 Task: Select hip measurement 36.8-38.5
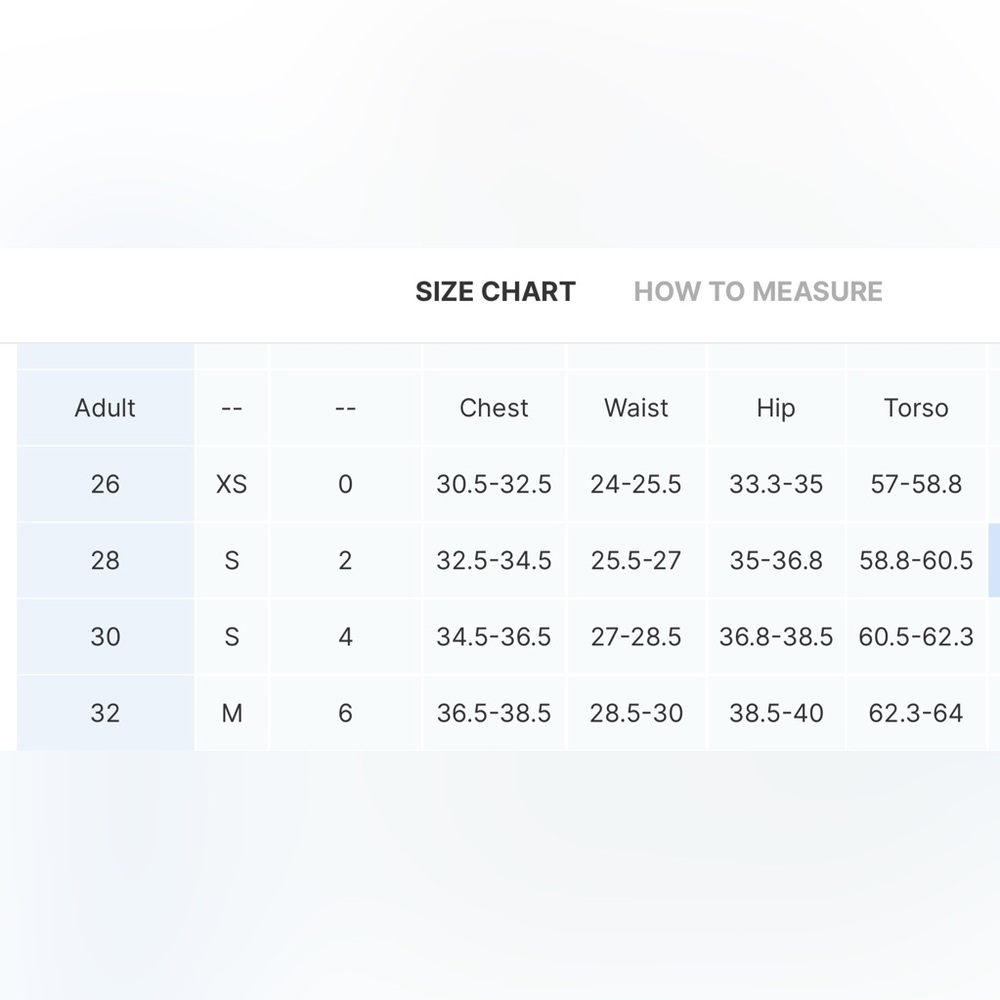(776, 637)
